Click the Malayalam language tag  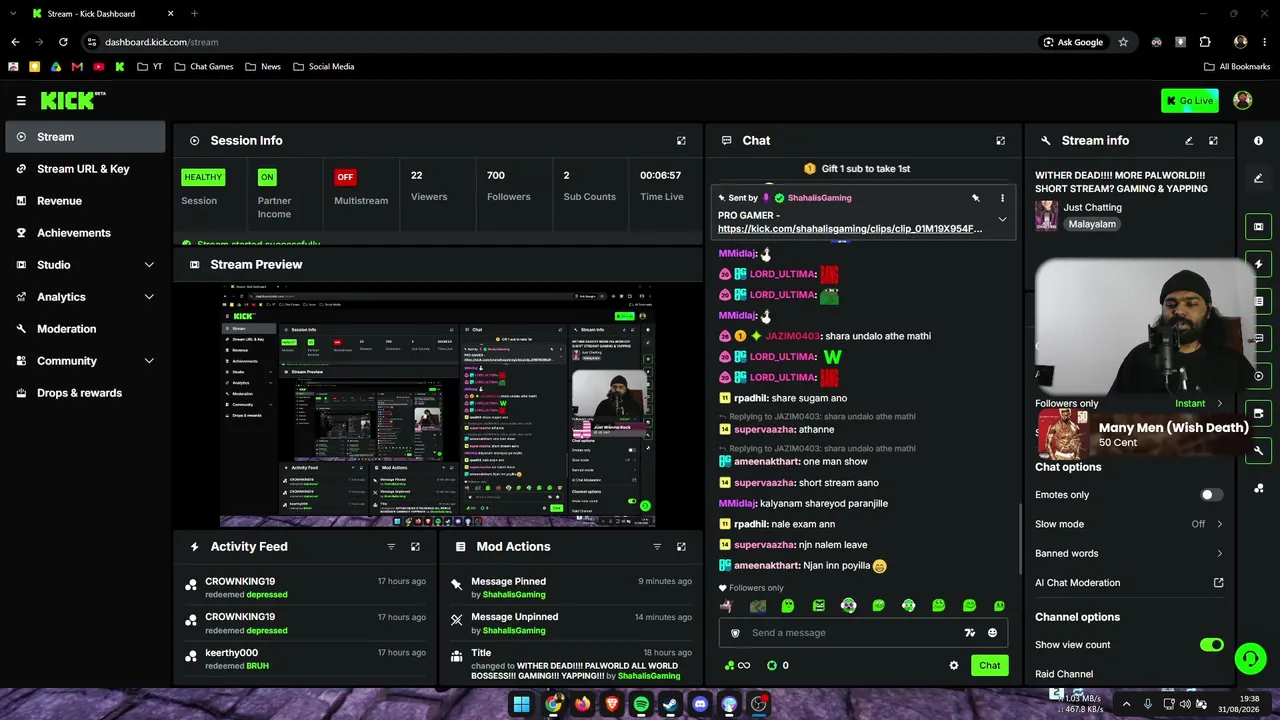pyautogui.click(x=1092, y=225)
